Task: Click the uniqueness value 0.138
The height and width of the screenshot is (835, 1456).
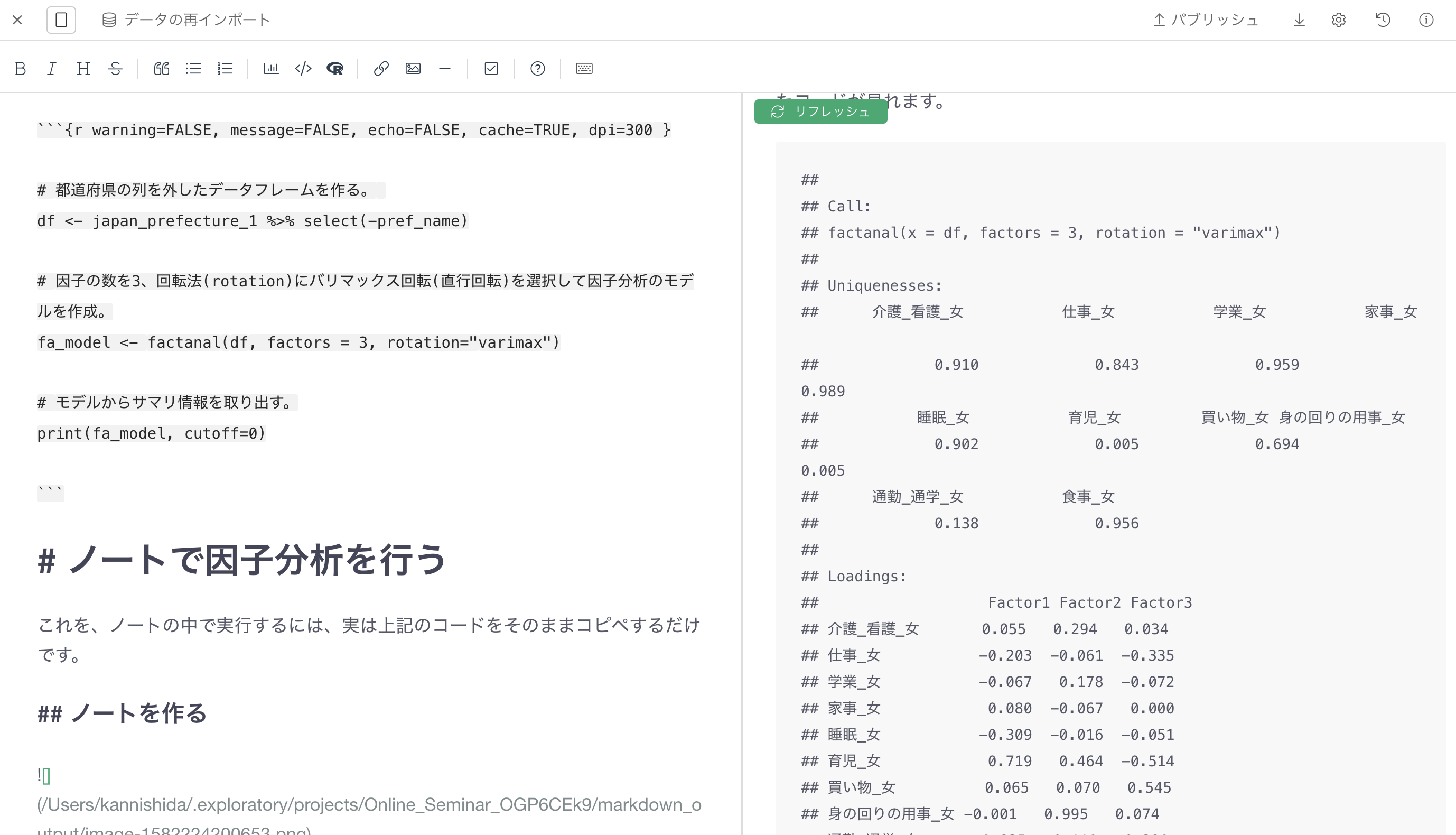Action: [x=956, y=524]
